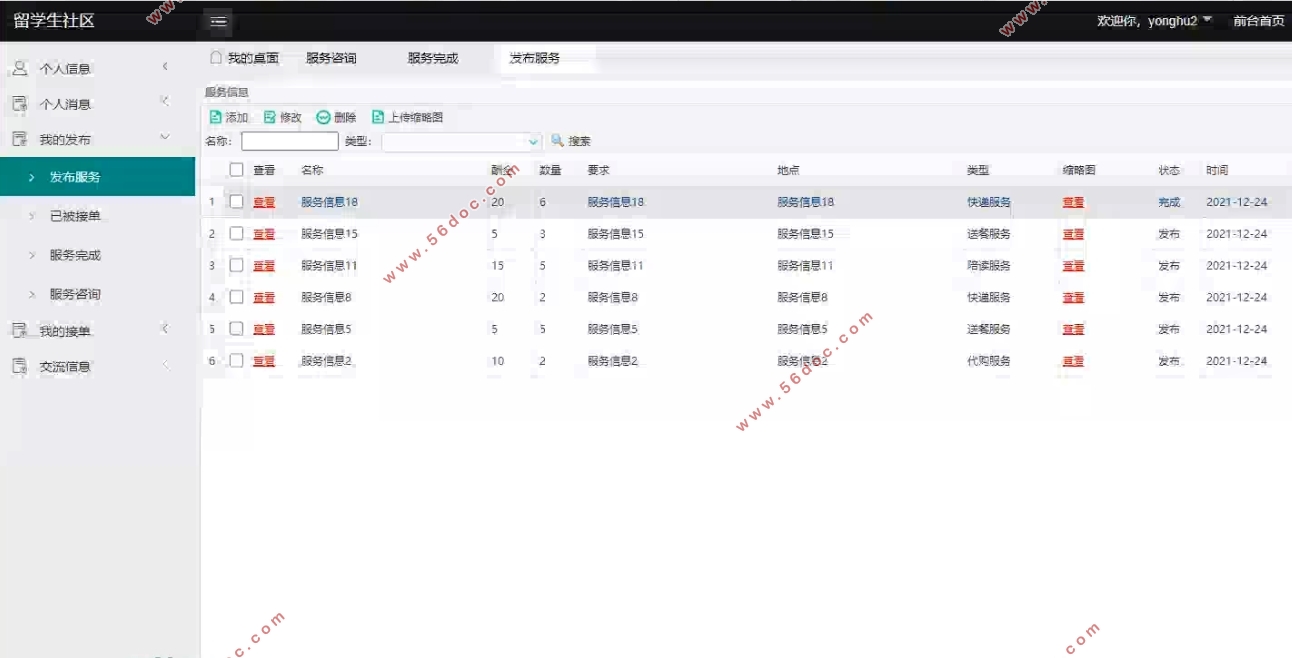1292x658 pixels.
Task: Click the 我的接单 document icon in sidebar
Action: click(x=19, y=330)
